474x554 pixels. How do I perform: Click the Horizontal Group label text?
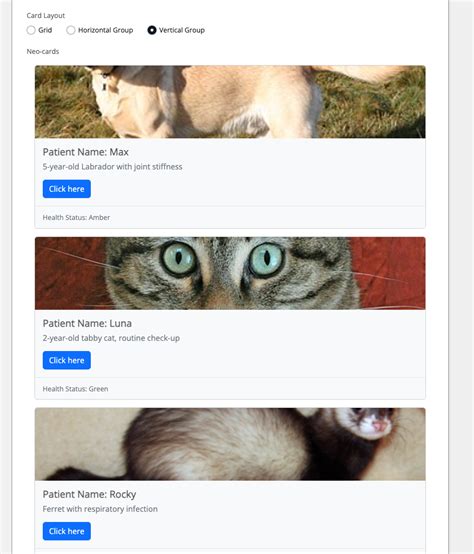coord(106,30)
